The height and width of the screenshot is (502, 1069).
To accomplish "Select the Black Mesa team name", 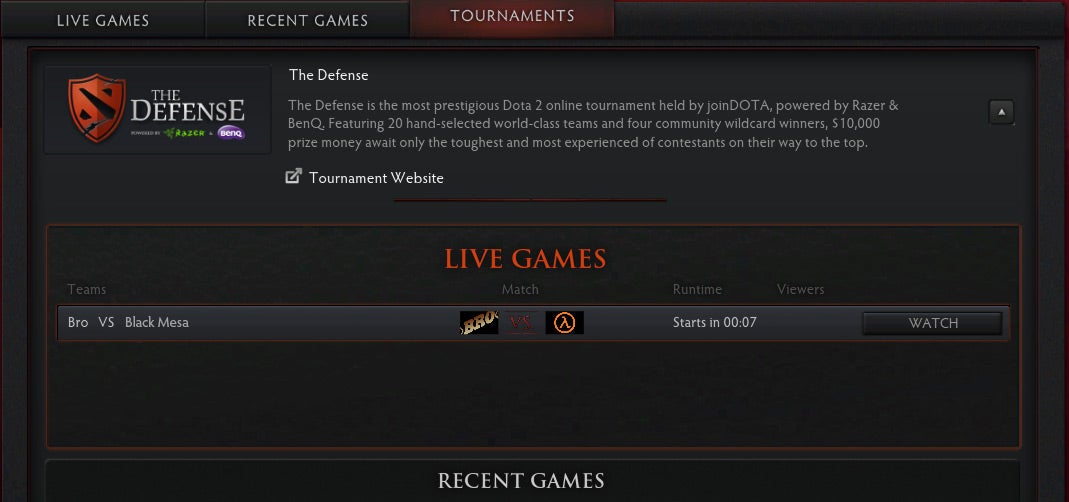I will click(157, 323).
